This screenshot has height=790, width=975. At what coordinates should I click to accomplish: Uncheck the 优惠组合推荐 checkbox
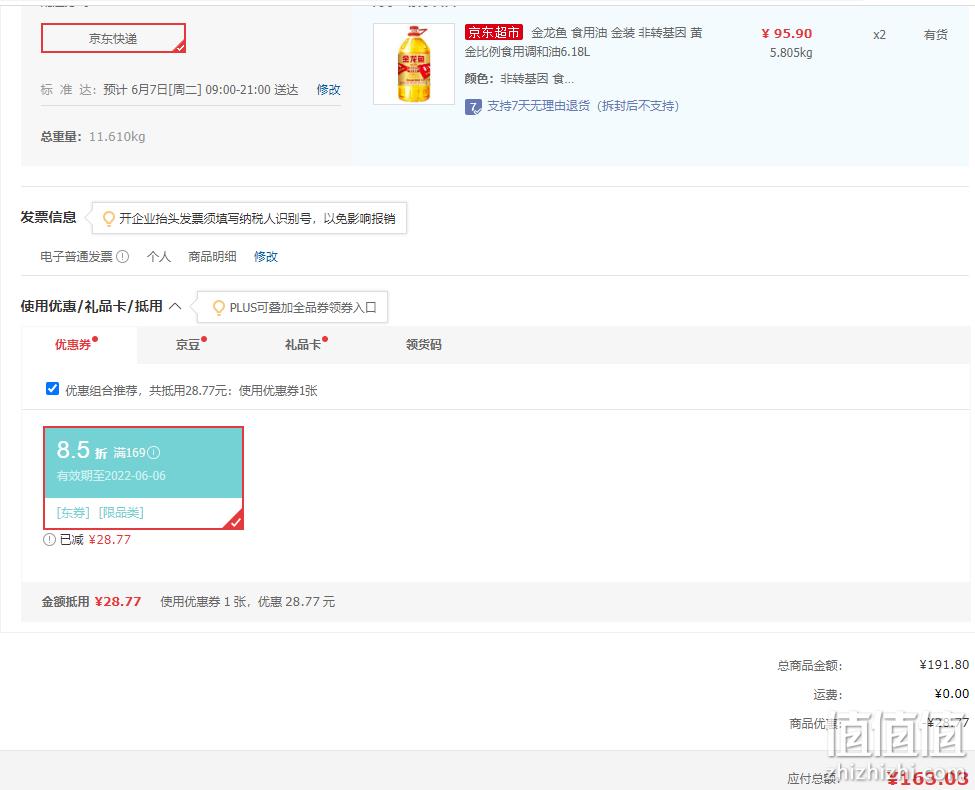[52, 389]
